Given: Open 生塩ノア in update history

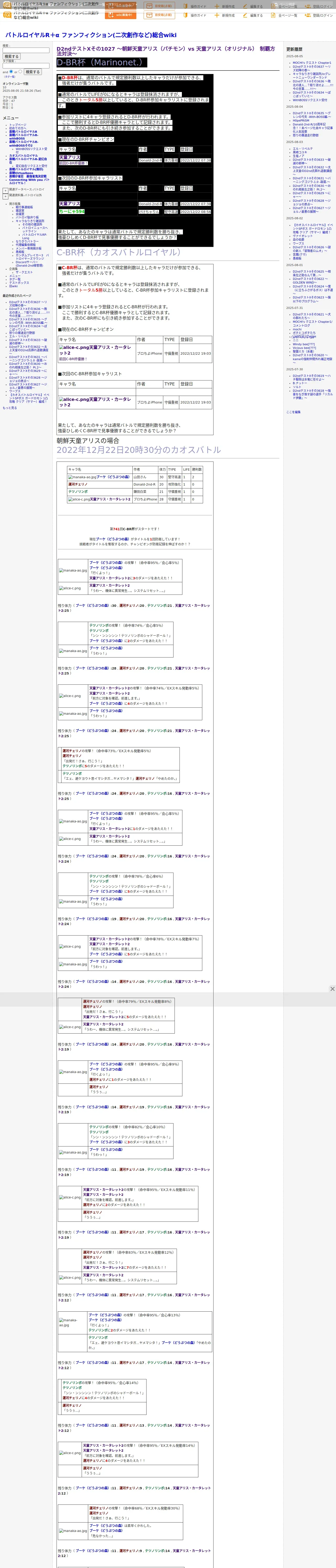Looking at the screenshot, I should coord(299,156).
